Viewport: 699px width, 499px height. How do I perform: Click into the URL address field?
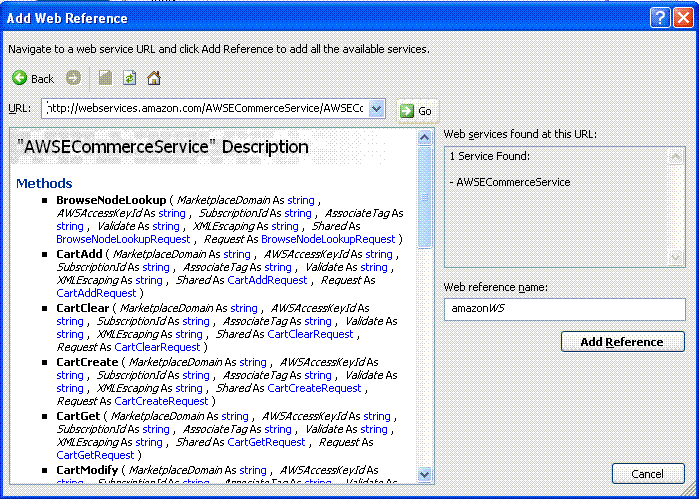pos(206,108)
